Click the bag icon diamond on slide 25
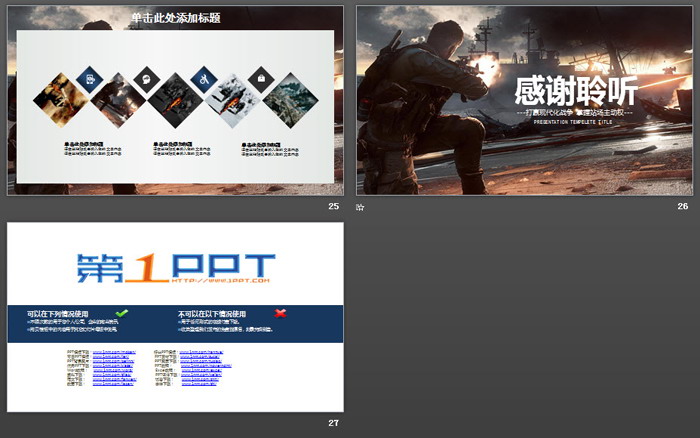Image resolution: width=700 pixels, height=438 pixels. pos(261,79)
